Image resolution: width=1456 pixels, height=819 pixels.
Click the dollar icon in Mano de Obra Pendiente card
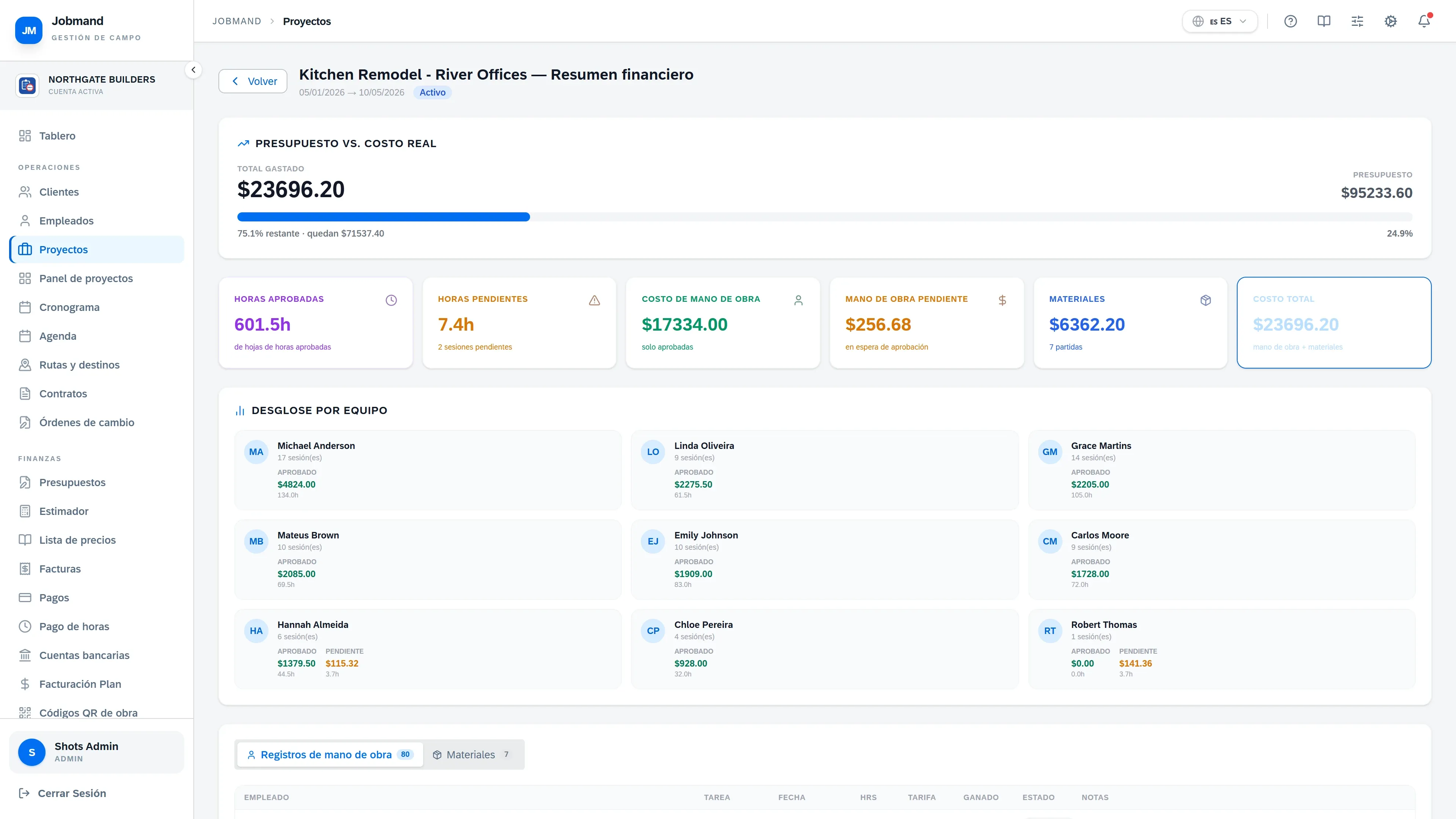1002,300
